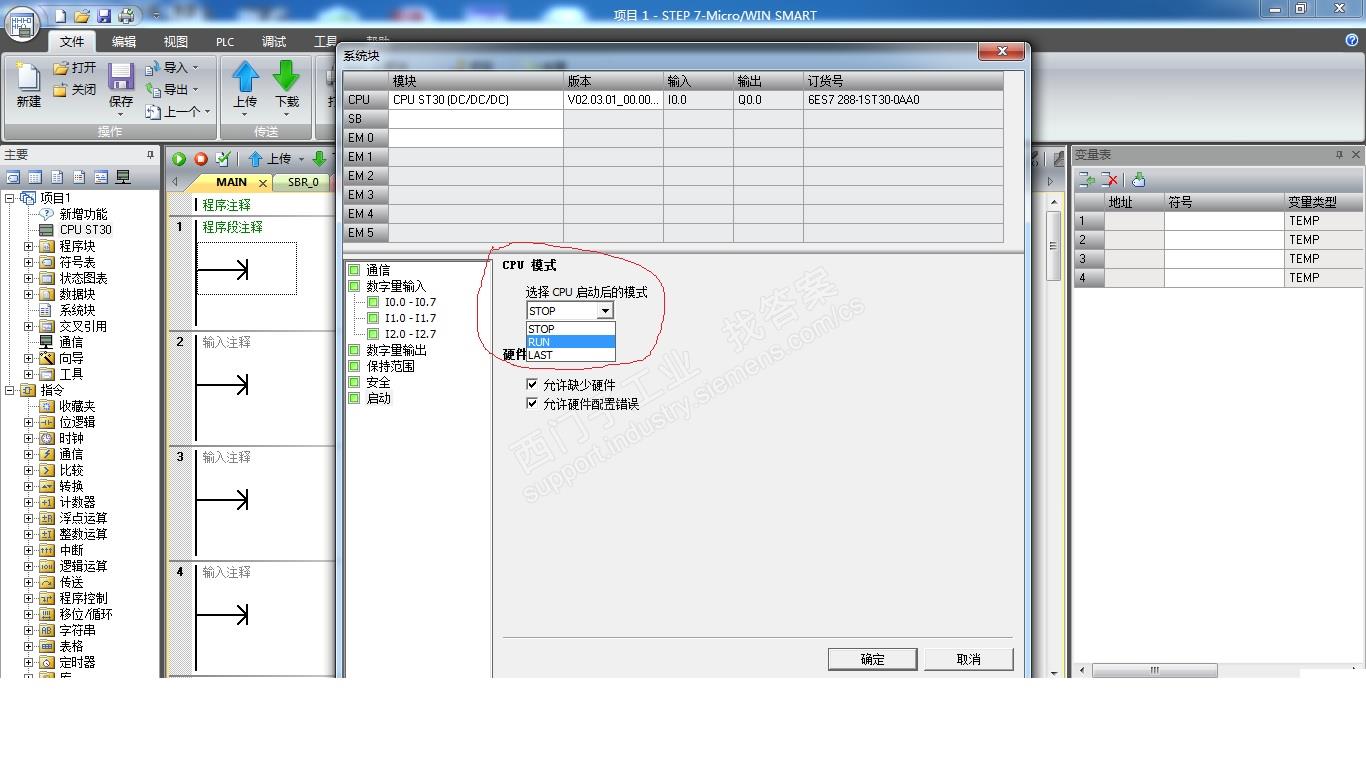Image resolution: width=1366 pixels, height=768 pixels.
Task: Switch to 编辑 ribbon tab
Action: tap(124, 42)
